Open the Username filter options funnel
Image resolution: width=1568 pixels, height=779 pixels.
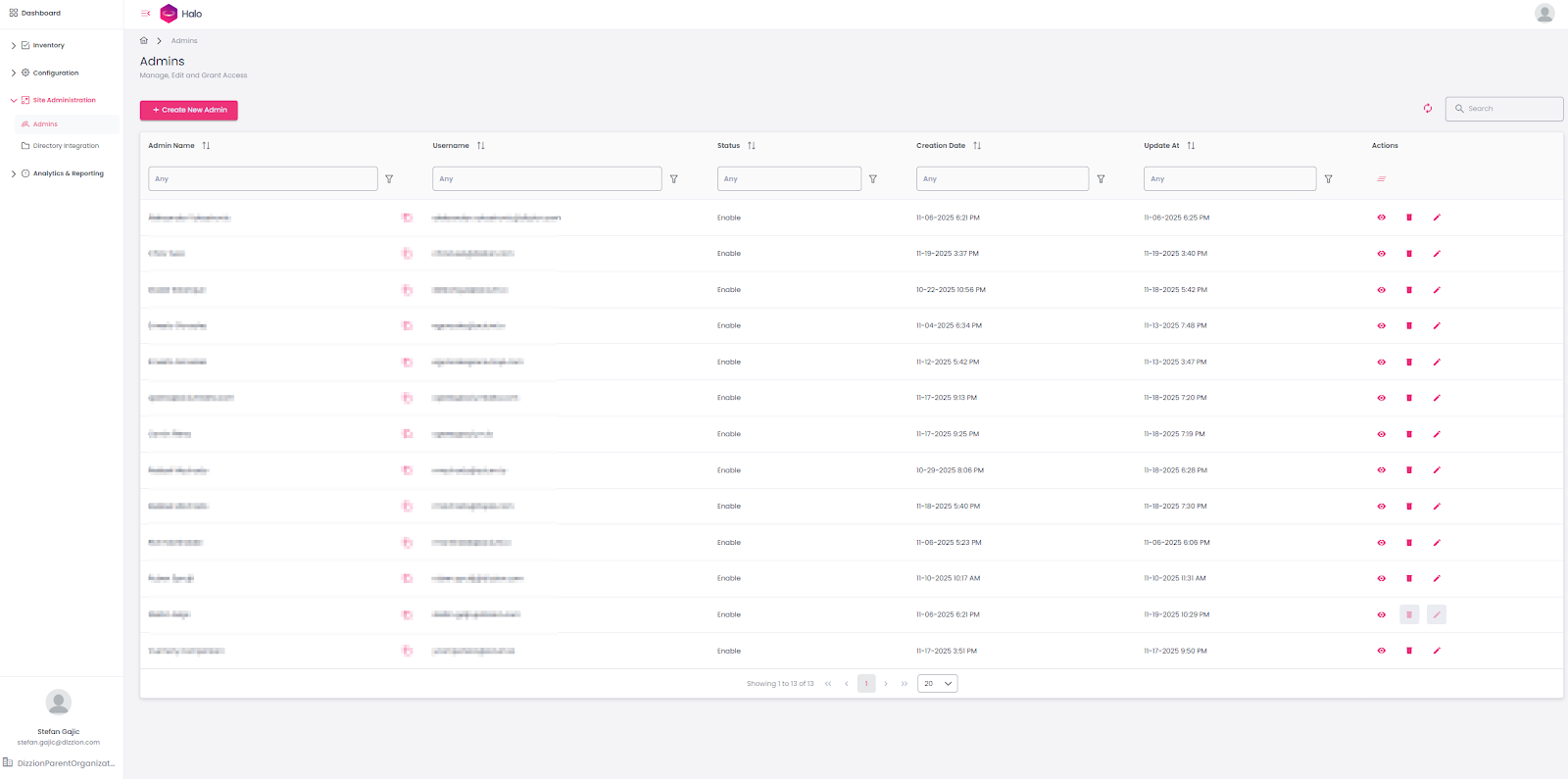pyautogui.click(x=674, y=179)
